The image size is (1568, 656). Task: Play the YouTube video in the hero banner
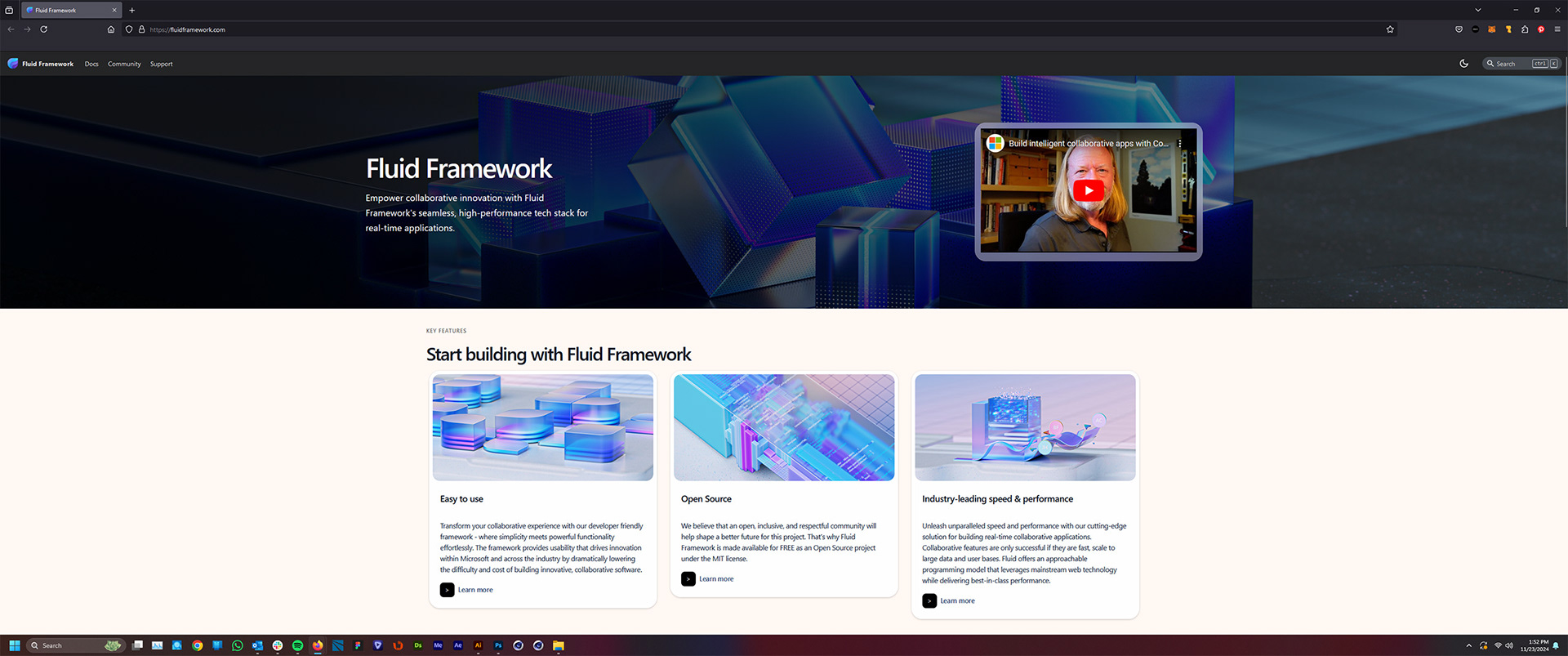[x=1089, y=190]
